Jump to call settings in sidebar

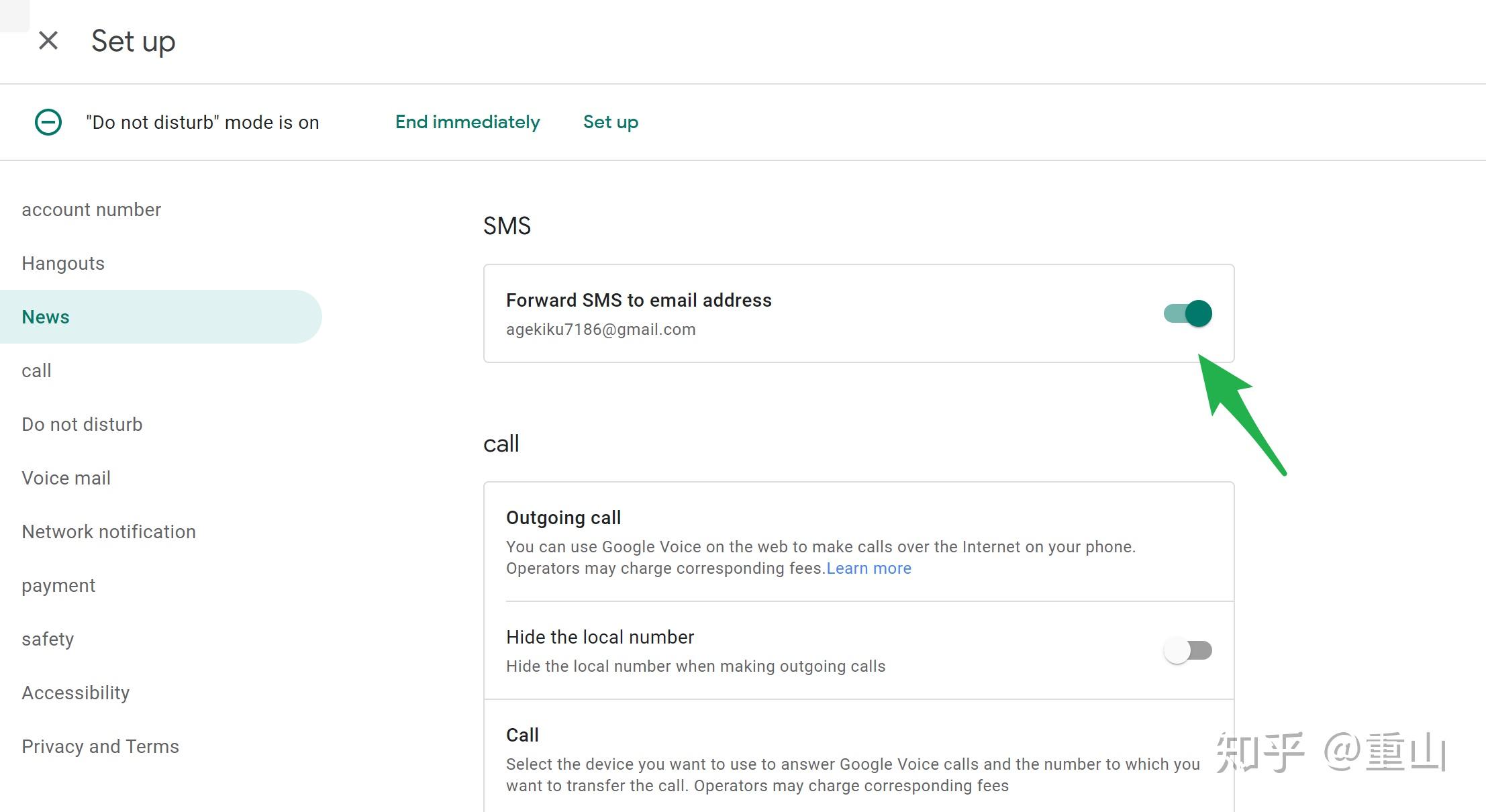point(36,370)
